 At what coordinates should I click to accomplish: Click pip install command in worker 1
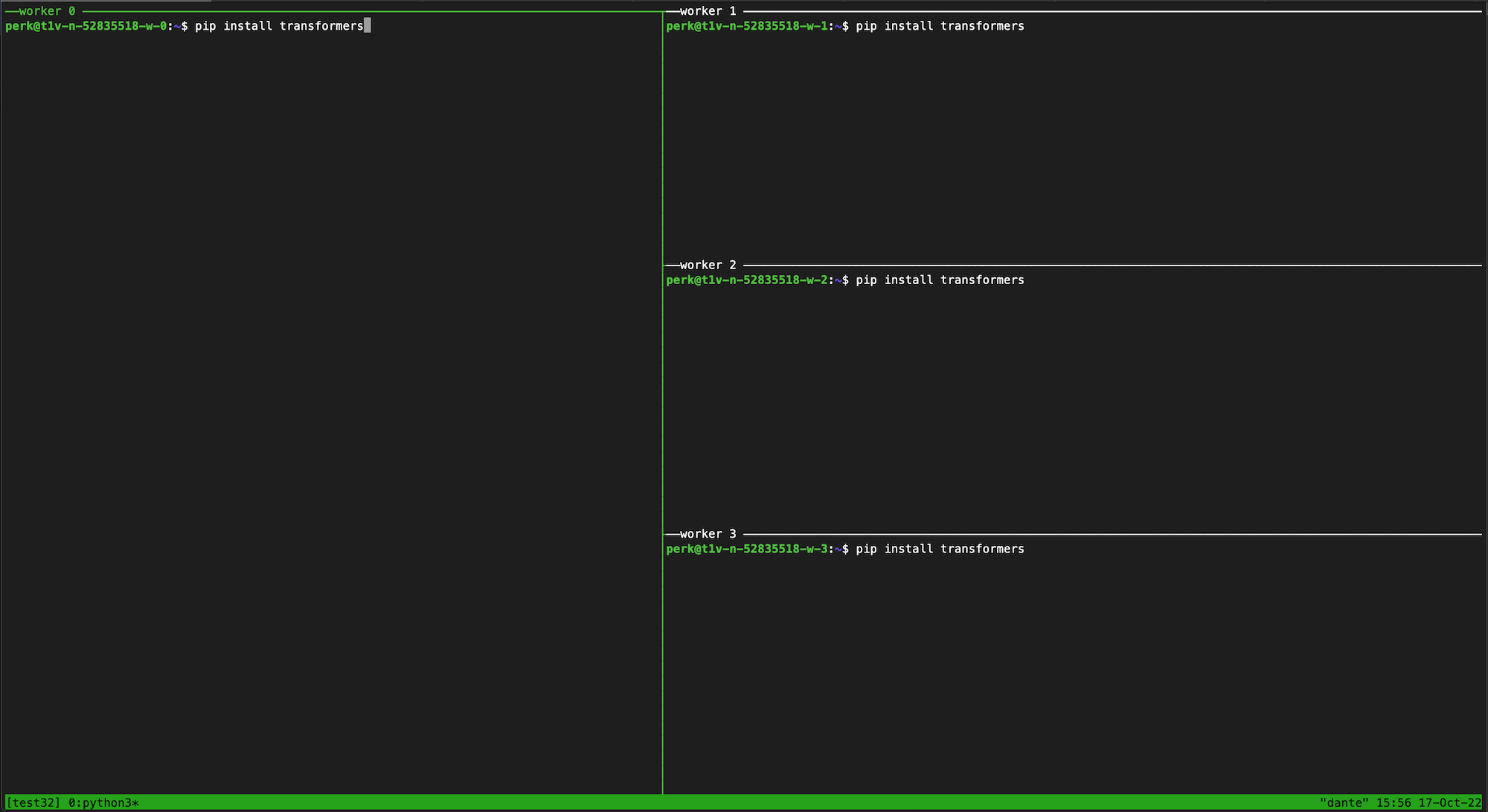[x=940, y=26]
